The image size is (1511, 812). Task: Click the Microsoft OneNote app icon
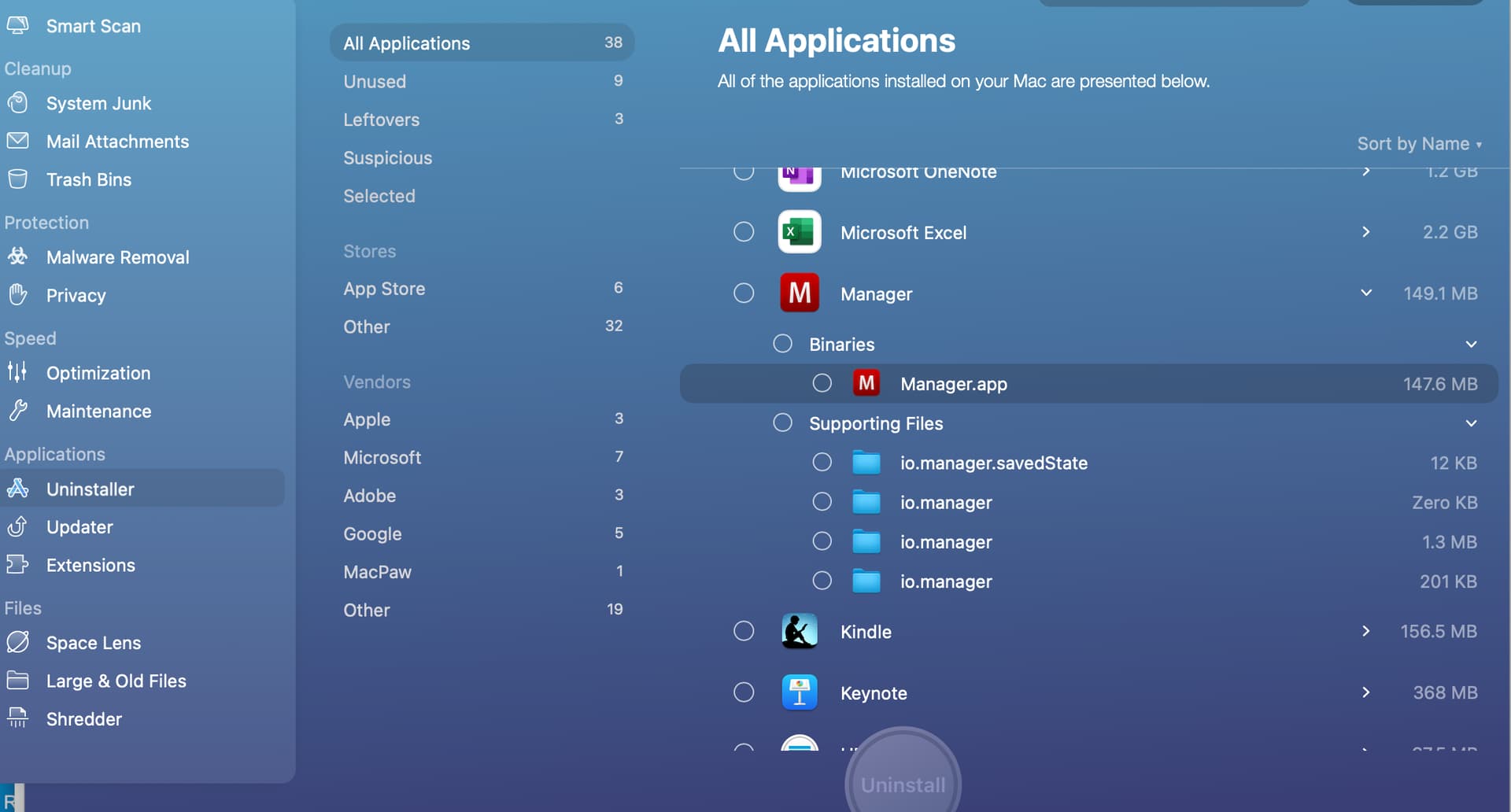(800, 179)
